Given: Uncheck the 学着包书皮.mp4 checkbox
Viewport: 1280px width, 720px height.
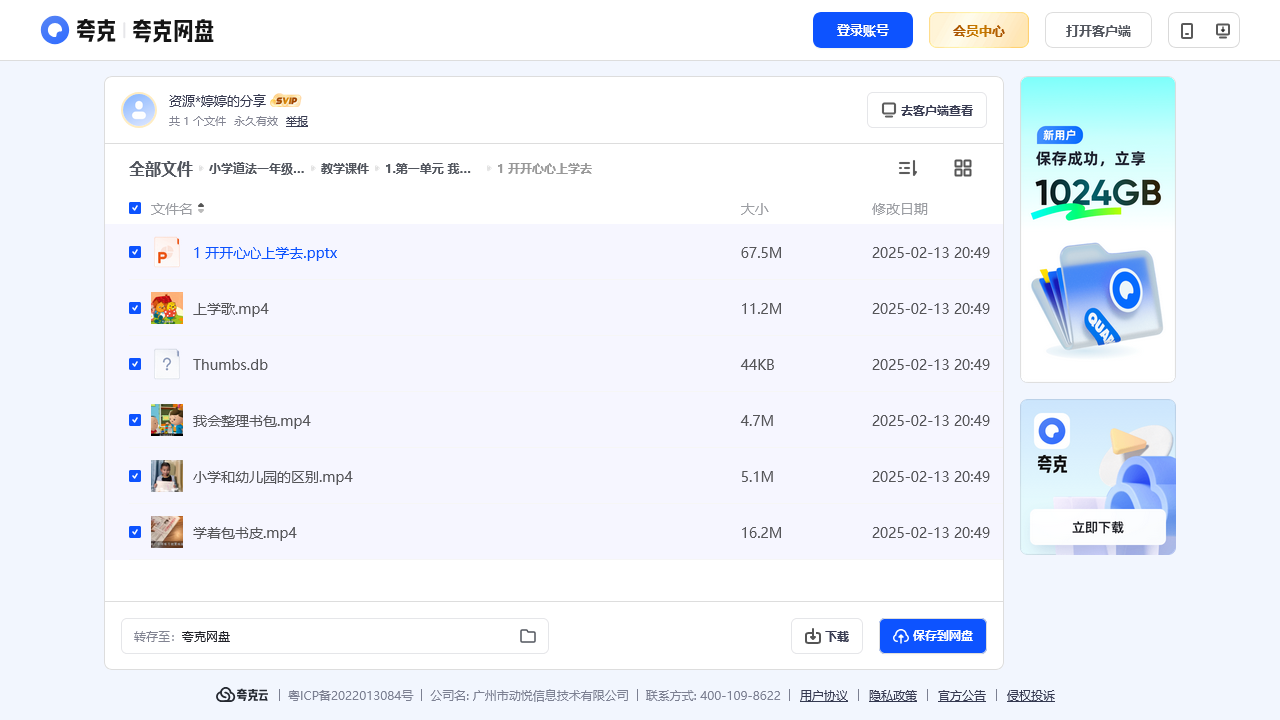Looking at the screenshot, I should pyautogui.click(x=135, y=532).
